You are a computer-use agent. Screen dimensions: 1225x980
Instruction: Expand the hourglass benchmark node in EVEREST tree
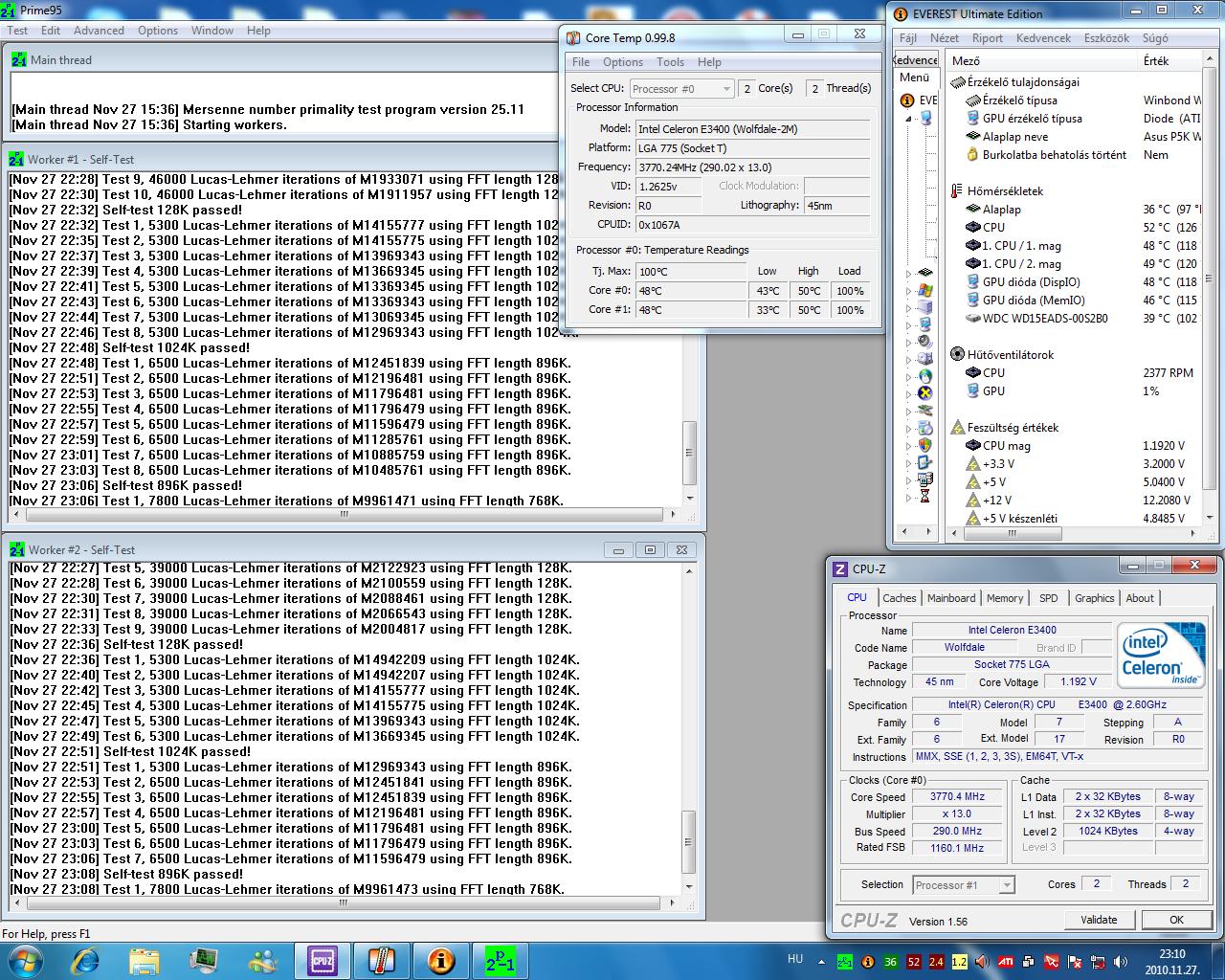[908, 496]
